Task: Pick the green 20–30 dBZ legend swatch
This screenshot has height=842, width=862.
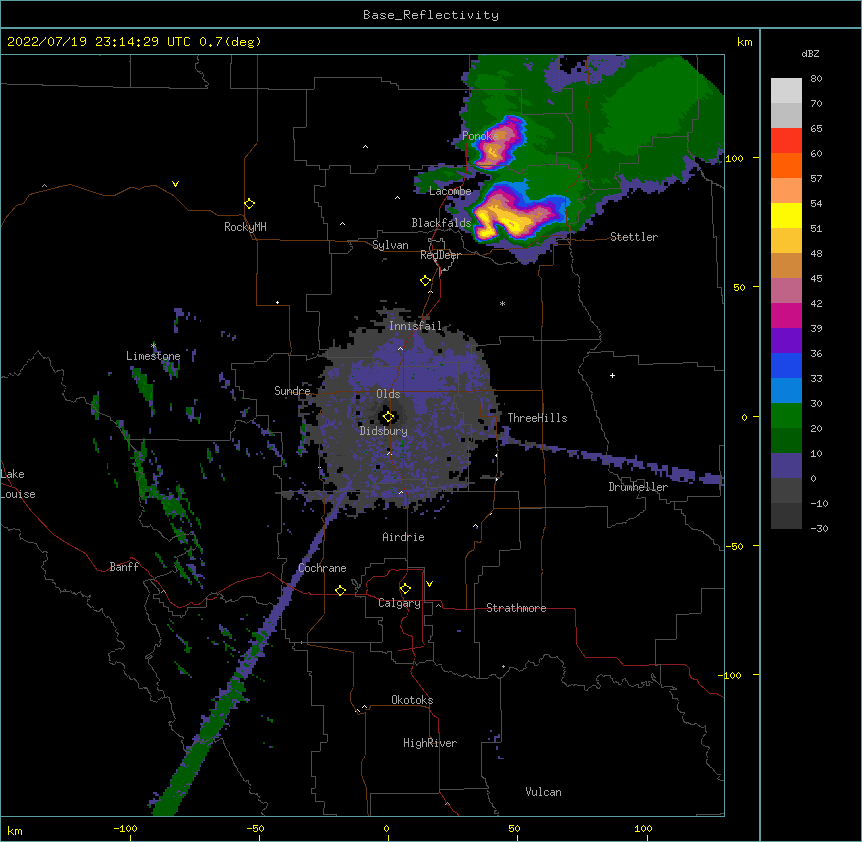Action: click(786, 416)
